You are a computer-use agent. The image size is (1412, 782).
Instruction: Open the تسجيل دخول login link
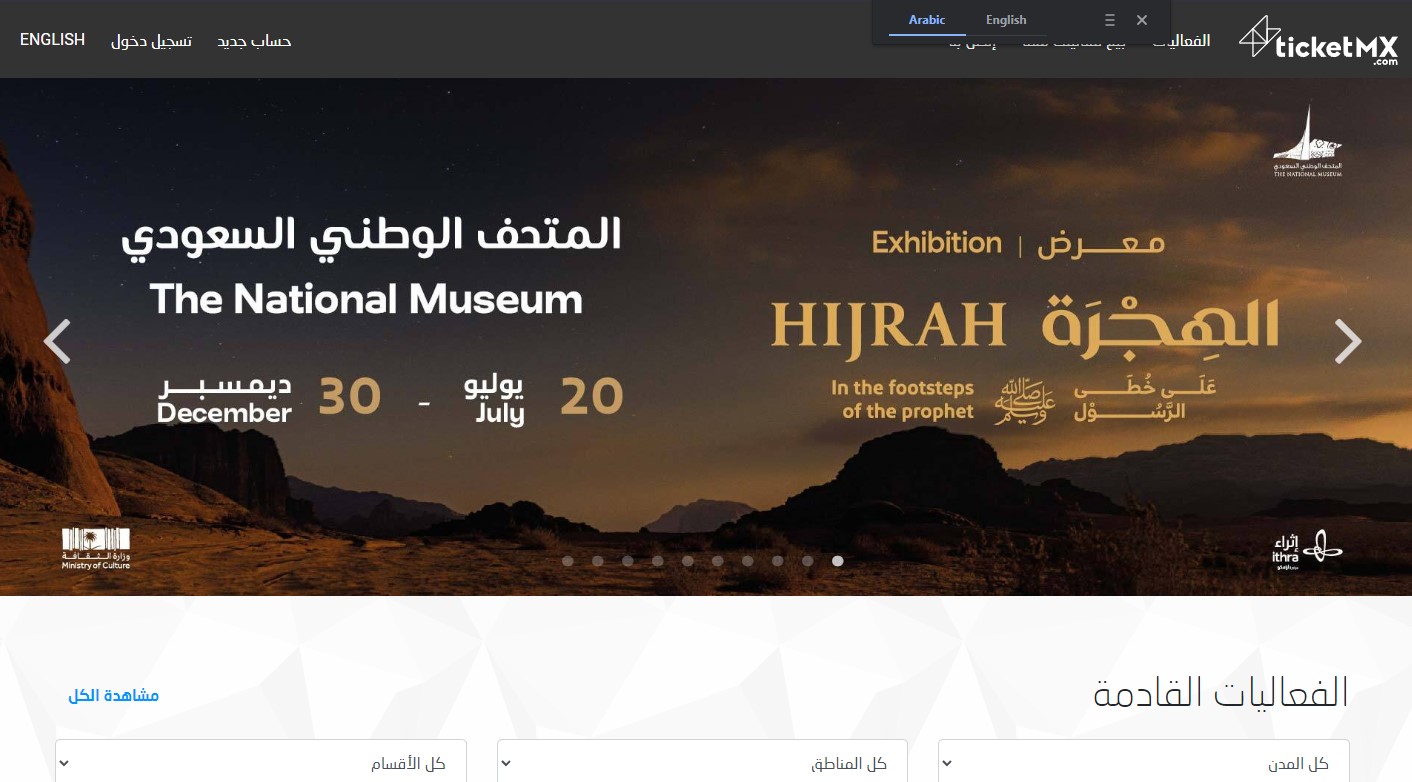point(151,41)
